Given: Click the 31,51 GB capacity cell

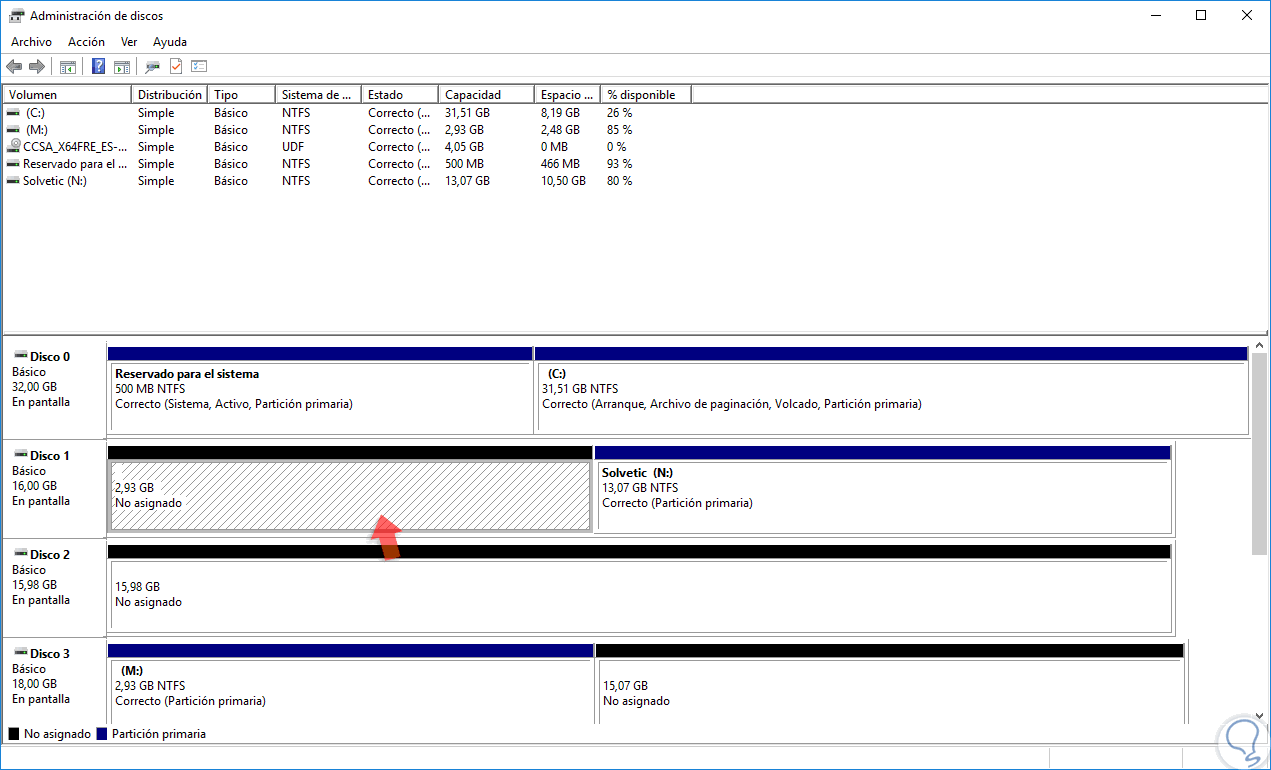Looking at the screenshot, I should (x=467, y=113).
